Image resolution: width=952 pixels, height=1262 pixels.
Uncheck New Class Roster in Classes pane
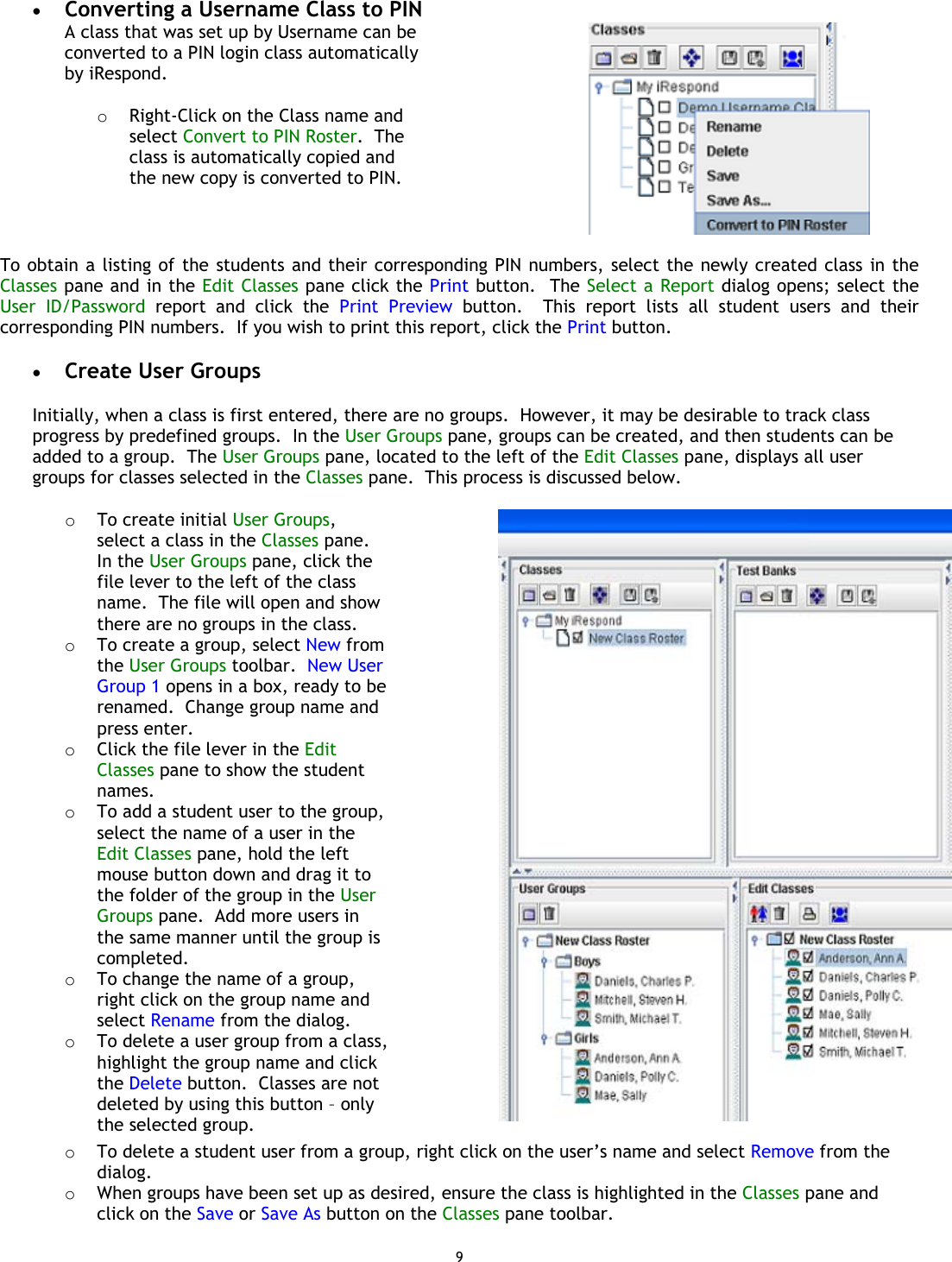pos(577,638)
